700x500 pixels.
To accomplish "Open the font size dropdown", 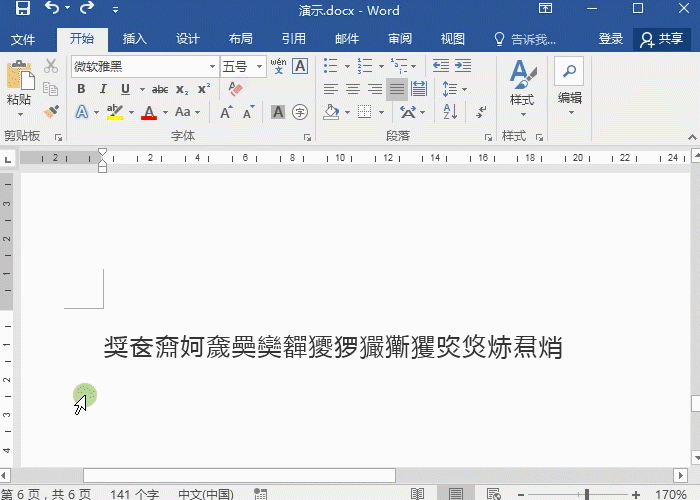I will 259,67.
